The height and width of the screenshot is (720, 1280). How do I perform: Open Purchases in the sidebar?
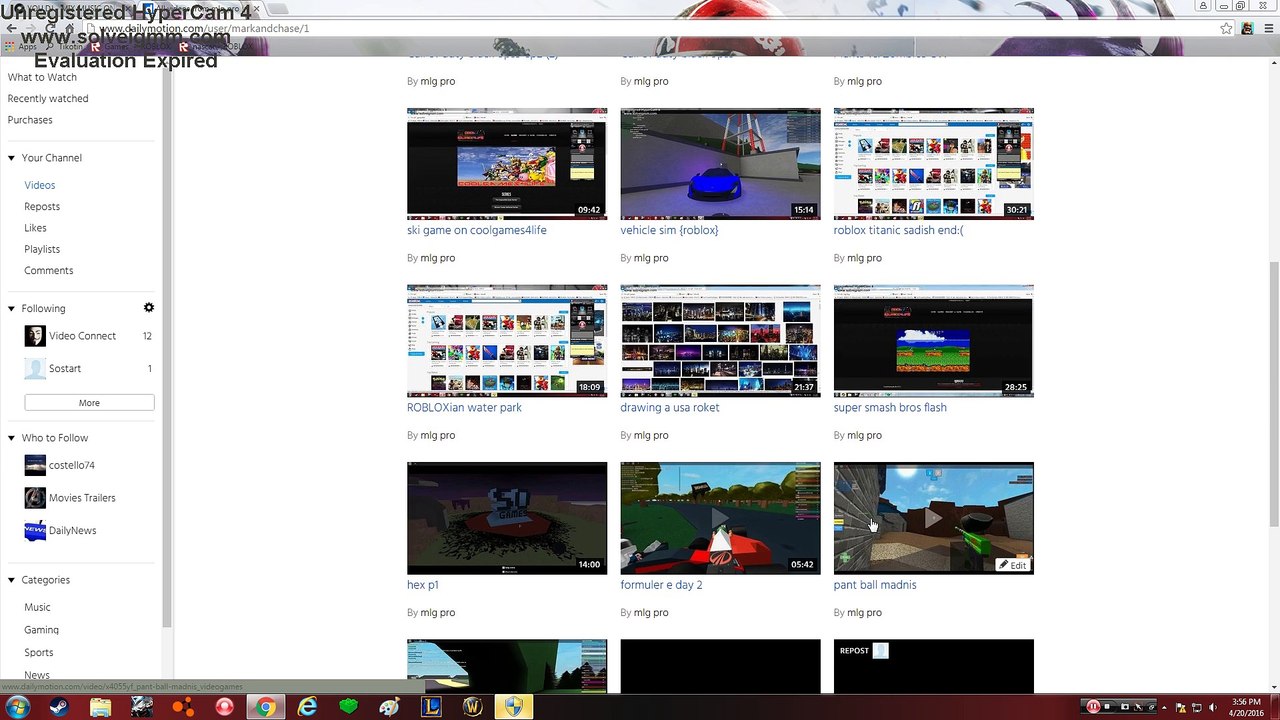click(30, 120)
